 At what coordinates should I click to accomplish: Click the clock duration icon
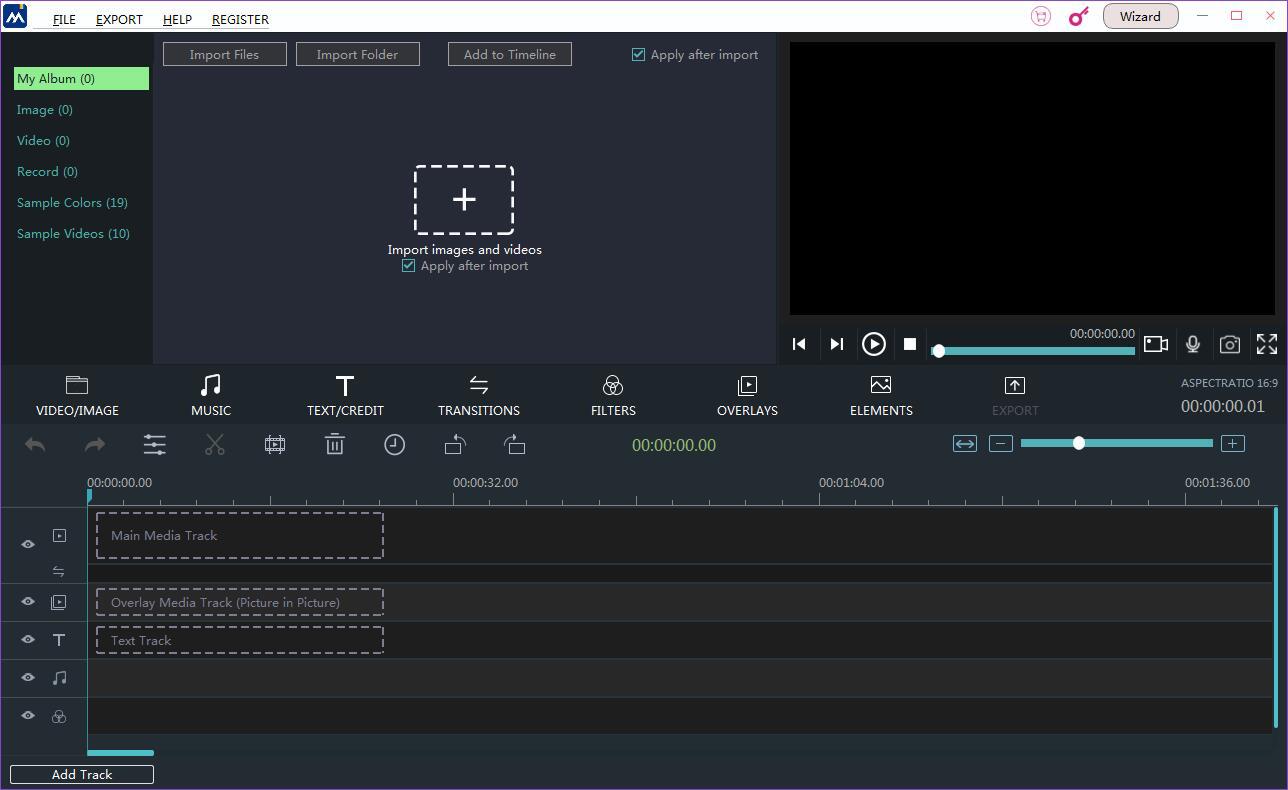(x=395, y=445)
